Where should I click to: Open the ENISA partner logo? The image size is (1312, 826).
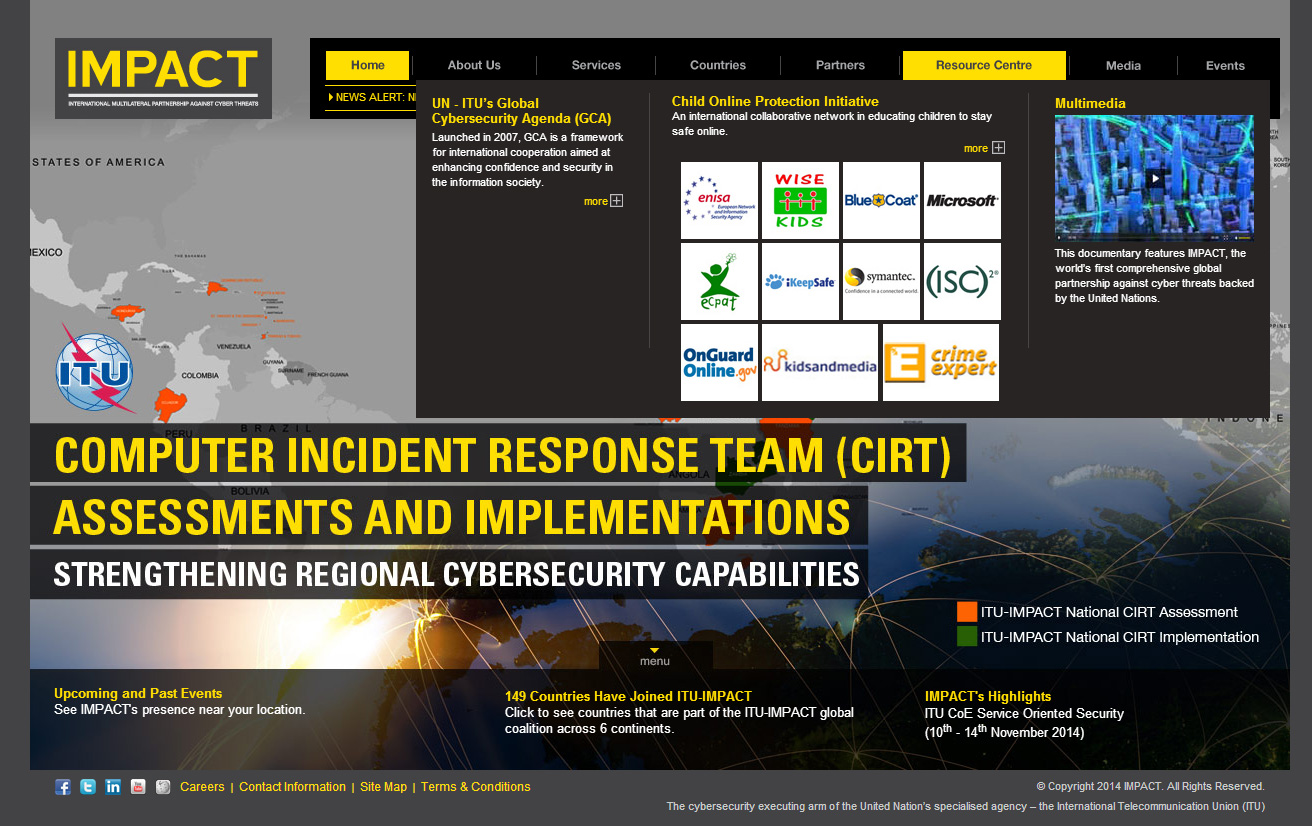coord(719,200)
